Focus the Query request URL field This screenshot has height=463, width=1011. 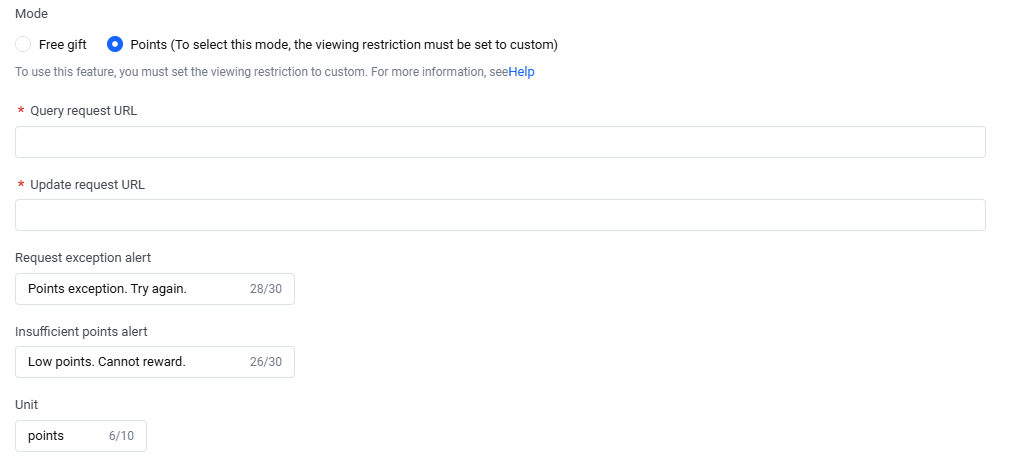tap(500, 142)
